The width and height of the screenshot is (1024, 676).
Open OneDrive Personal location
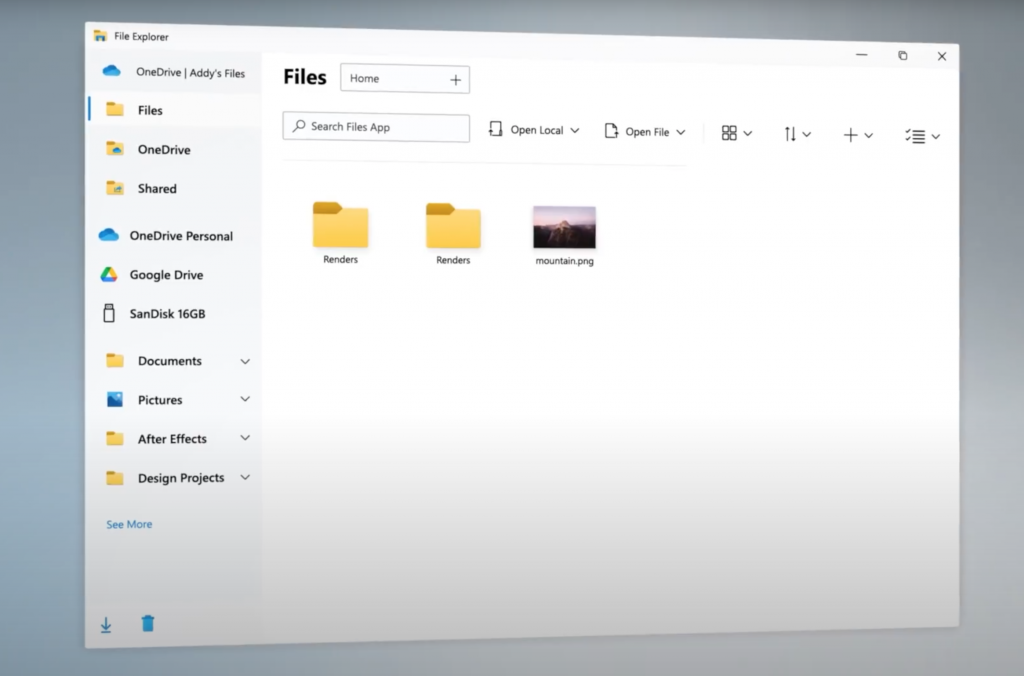[180, 236]
